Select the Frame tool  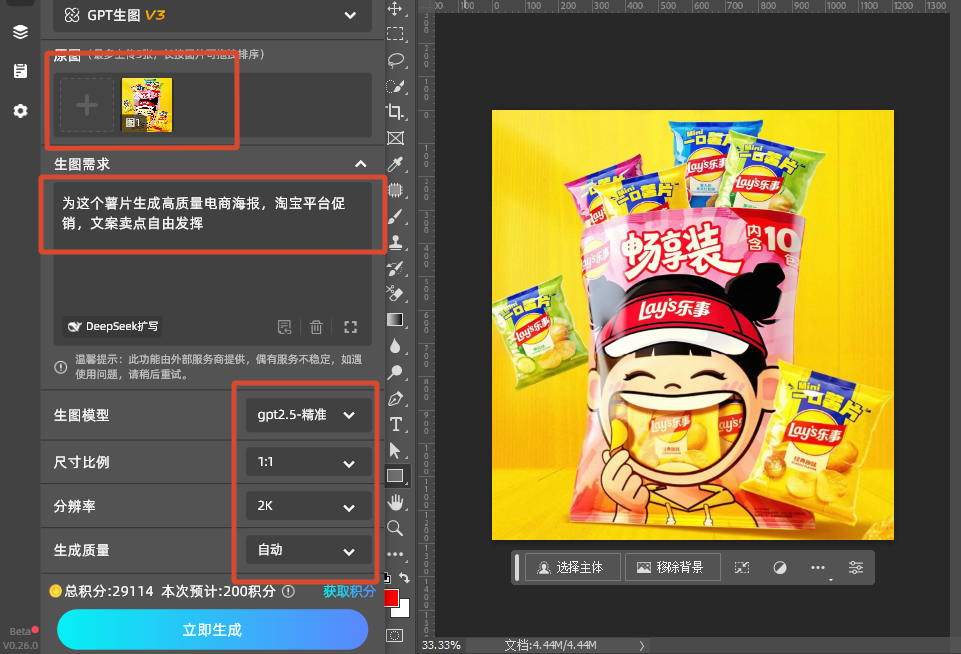coord(395,138)
